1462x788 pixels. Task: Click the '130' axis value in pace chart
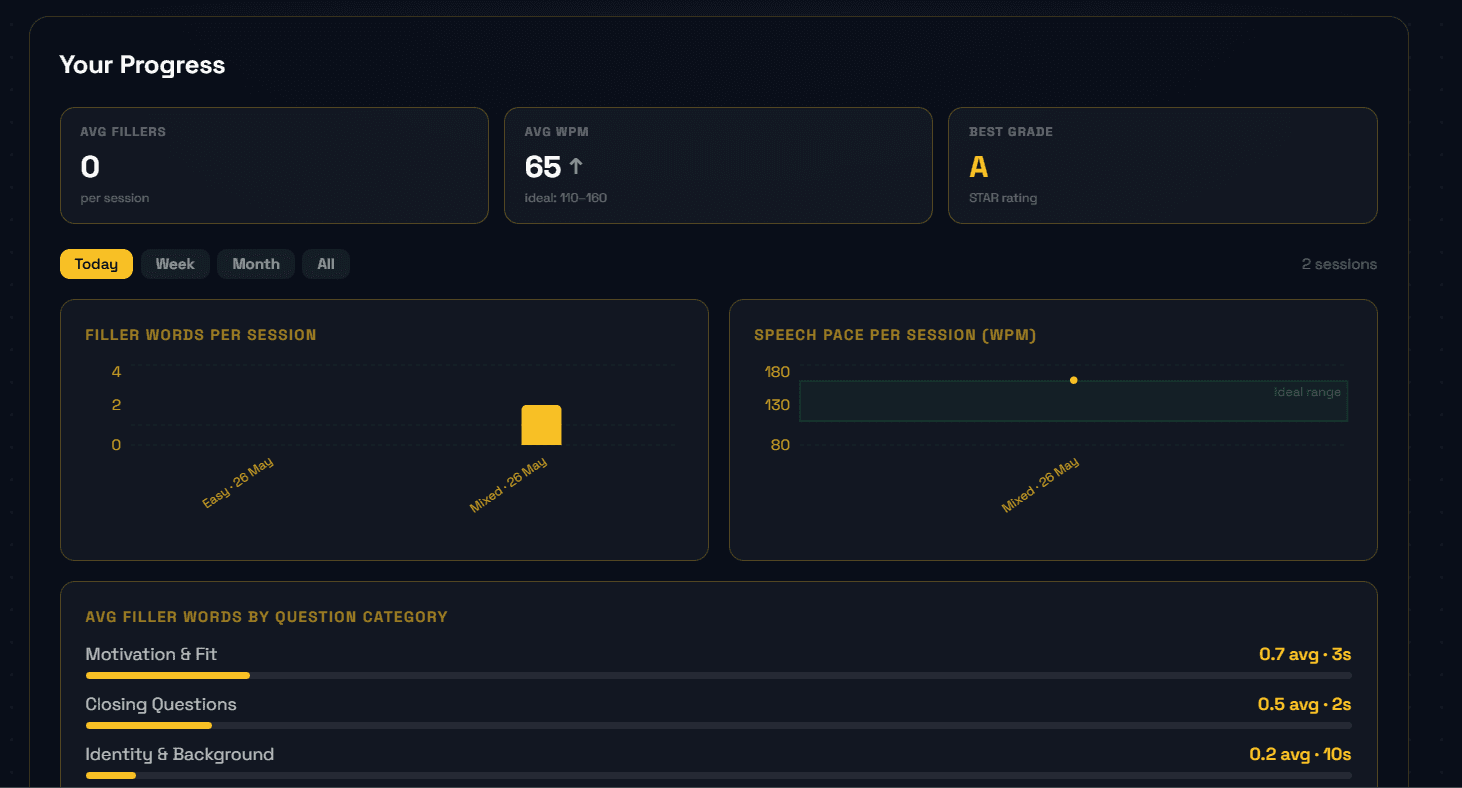777,405
